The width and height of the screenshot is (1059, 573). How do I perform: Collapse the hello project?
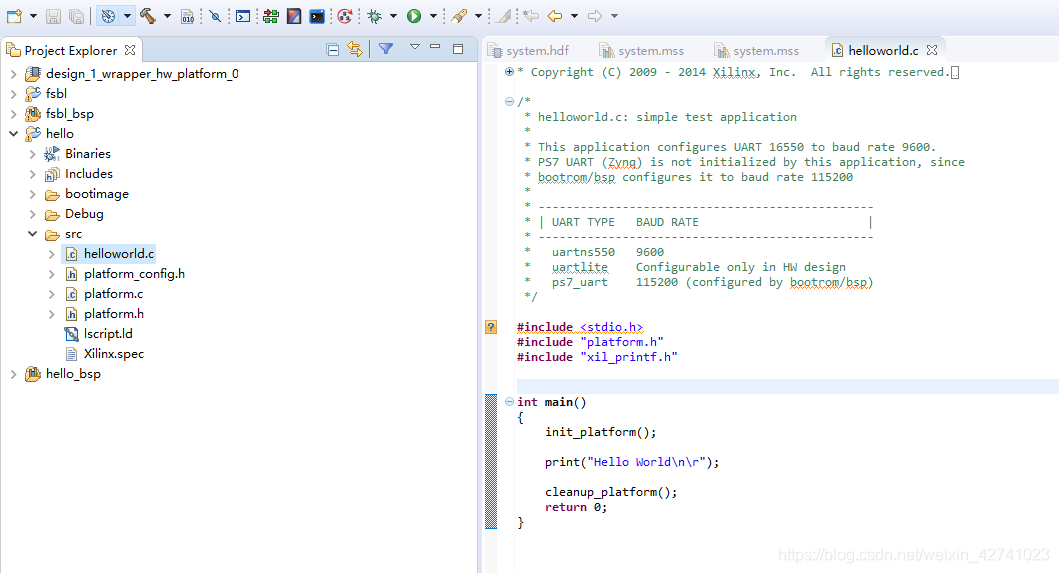tap(14, 134)
